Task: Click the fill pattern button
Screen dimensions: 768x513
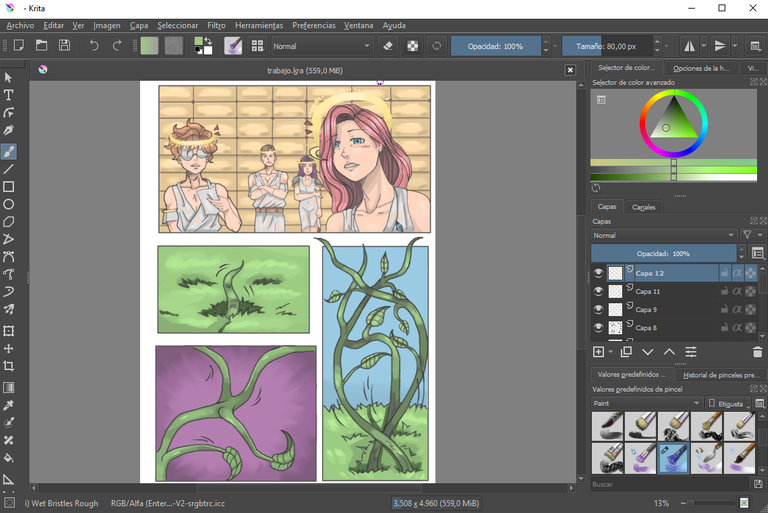Action: [x=173, y=46]
